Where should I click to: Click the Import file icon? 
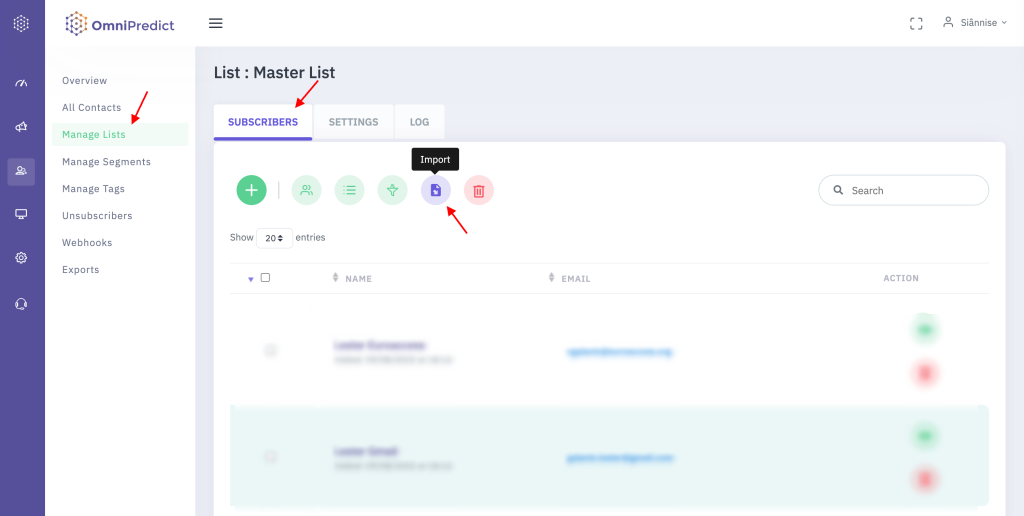pos(435,190)
